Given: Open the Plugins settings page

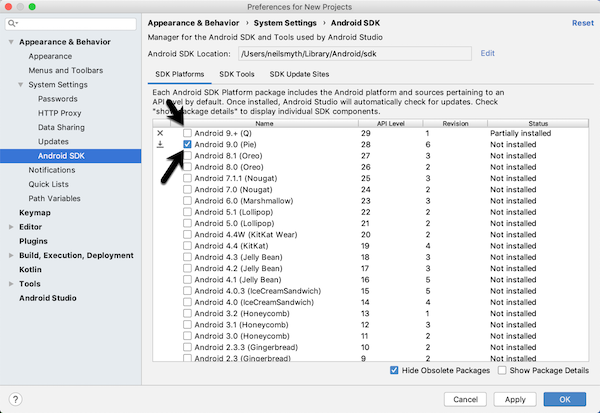Looking at the screenshot, I should tap(33, 241).
